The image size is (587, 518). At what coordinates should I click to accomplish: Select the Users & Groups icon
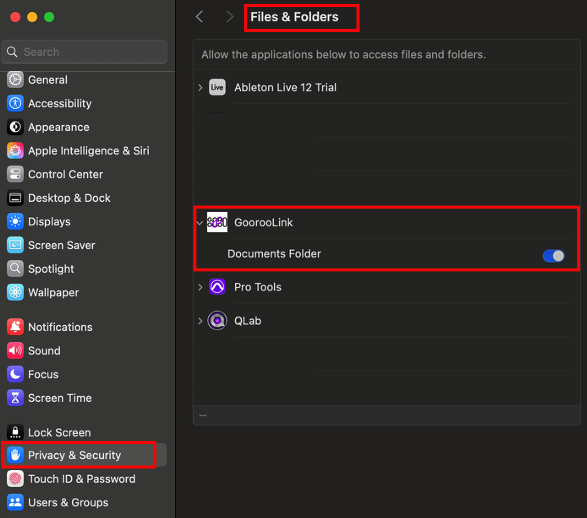[15, 502]
